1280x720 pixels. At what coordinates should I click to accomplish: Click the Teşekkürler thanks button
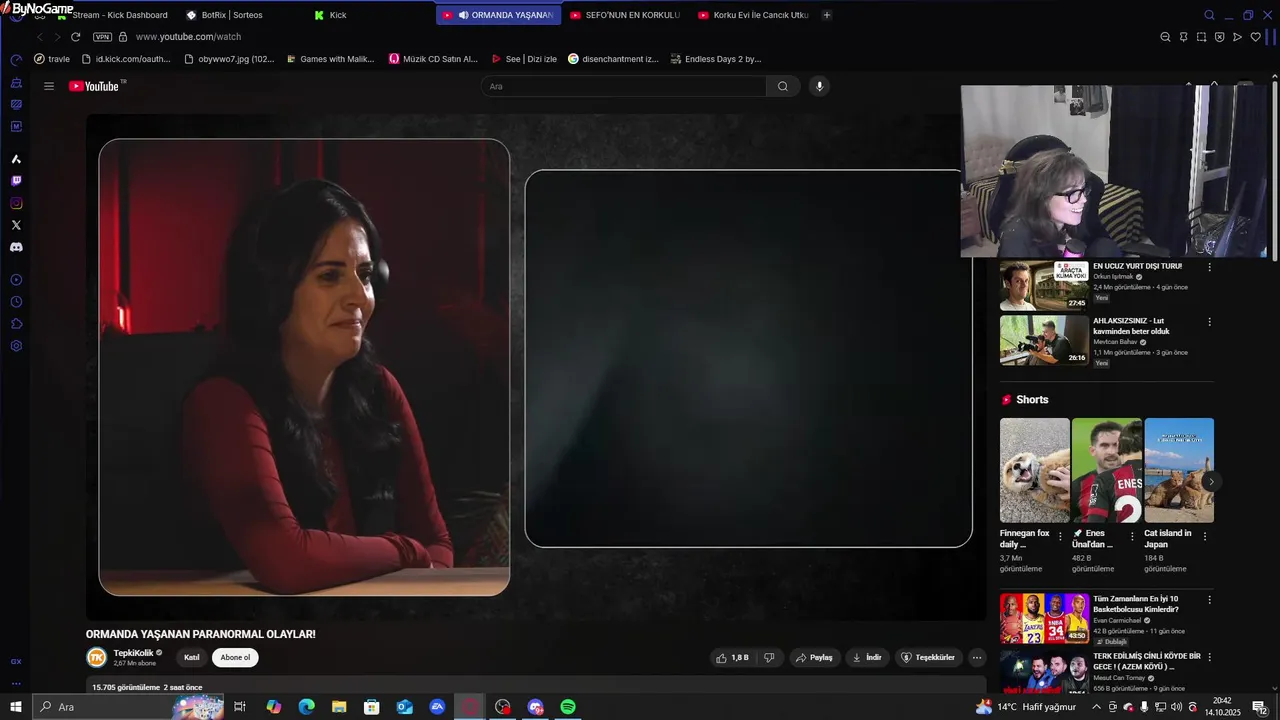coord(927,658)
